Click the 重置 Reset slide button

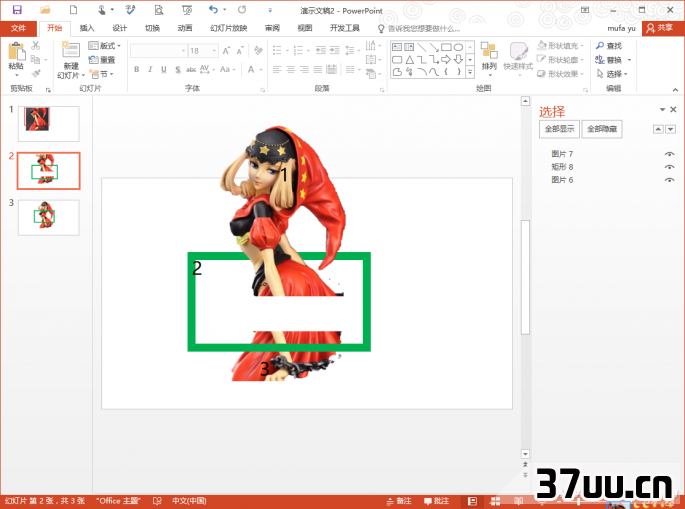(102, 60)
